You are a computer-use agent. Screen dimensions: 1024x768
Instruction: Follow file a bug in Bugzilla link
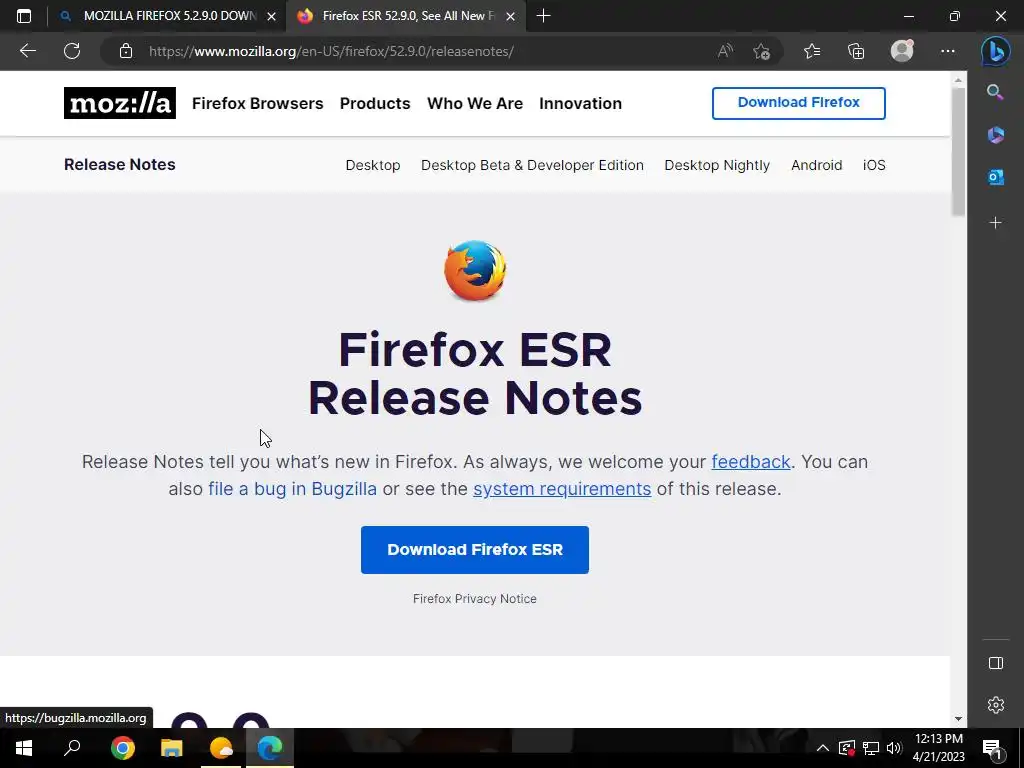[x=292, y=488]
